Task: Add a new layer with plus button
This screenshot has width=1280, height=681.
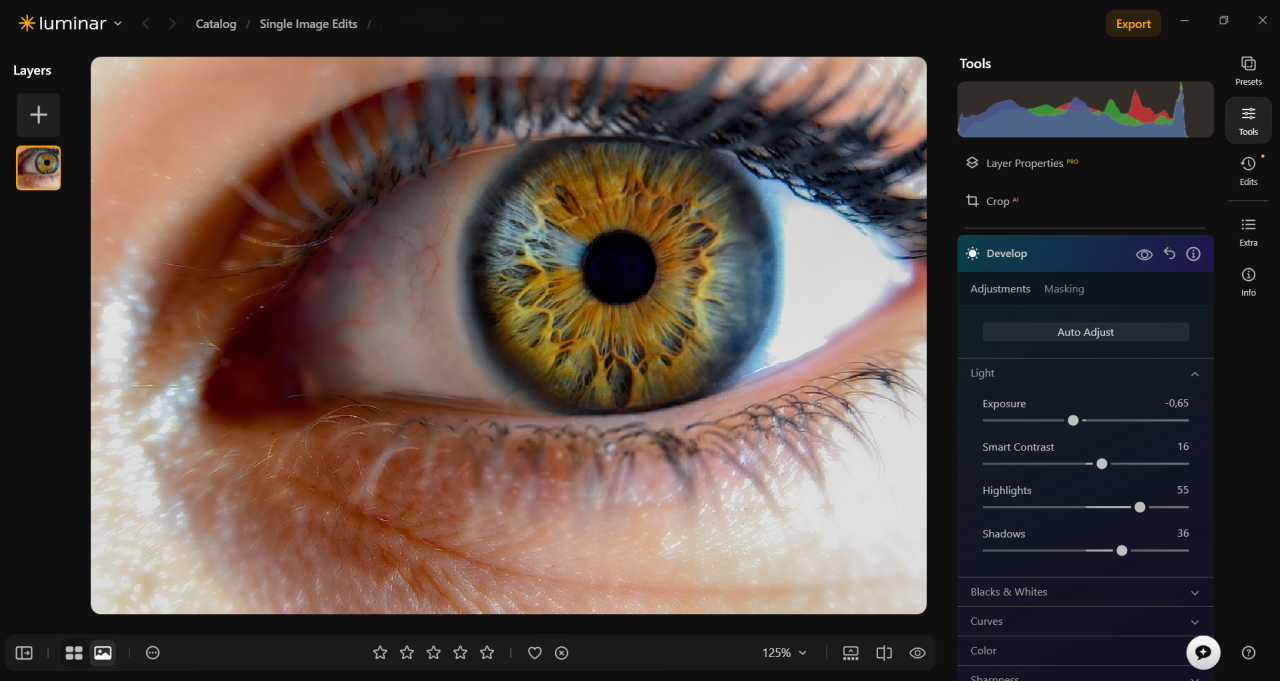Action: (38, 115)
